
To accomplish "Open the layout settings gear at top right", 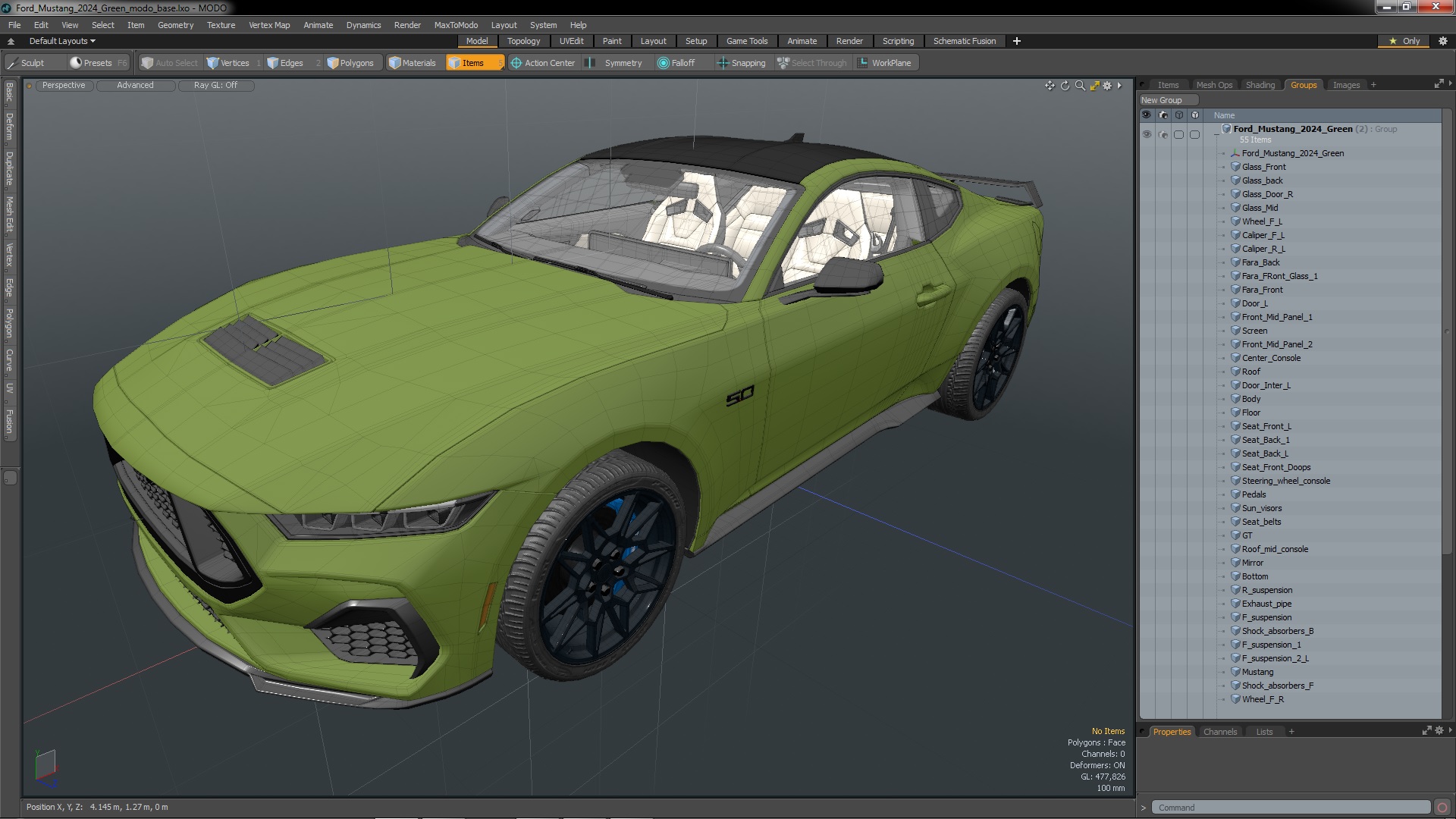I will point(1442,41).
